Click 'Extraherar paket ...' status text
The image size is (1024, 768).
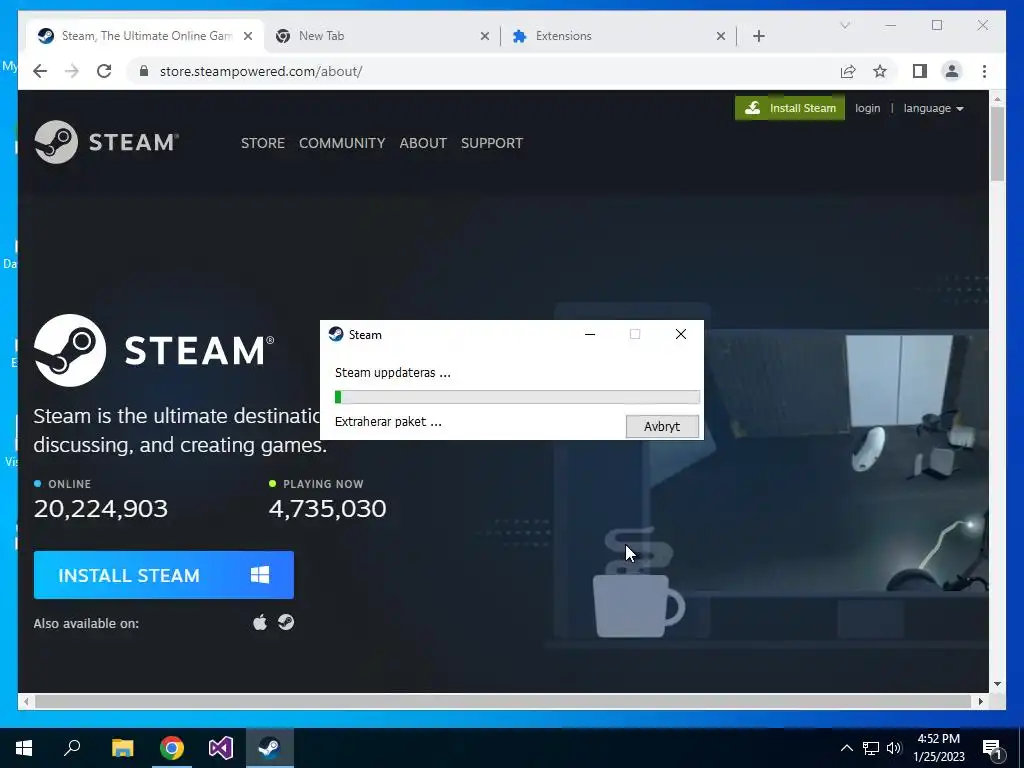point(388,422)
